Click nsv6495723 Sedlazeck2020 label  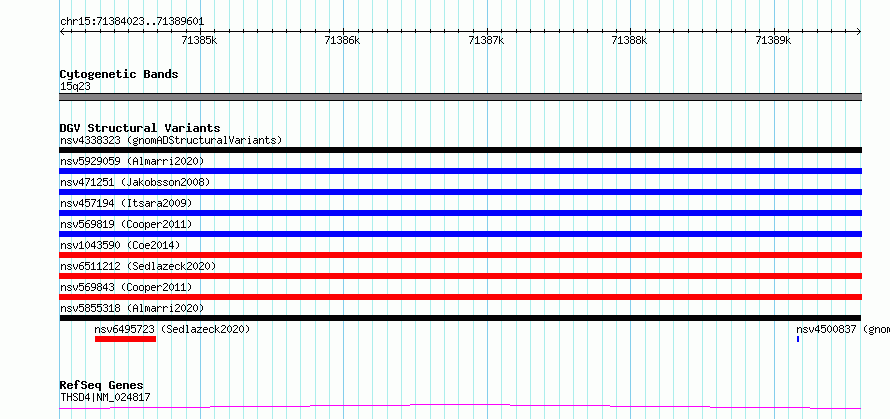172,329
